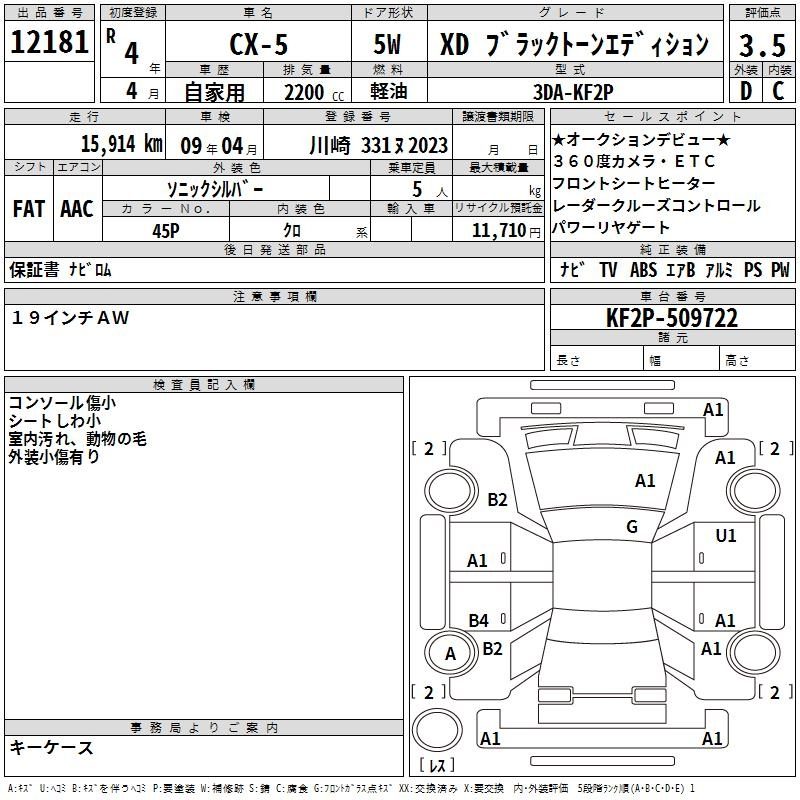
Task: Click the wheel circle marked A
Action: coord(450,654)
